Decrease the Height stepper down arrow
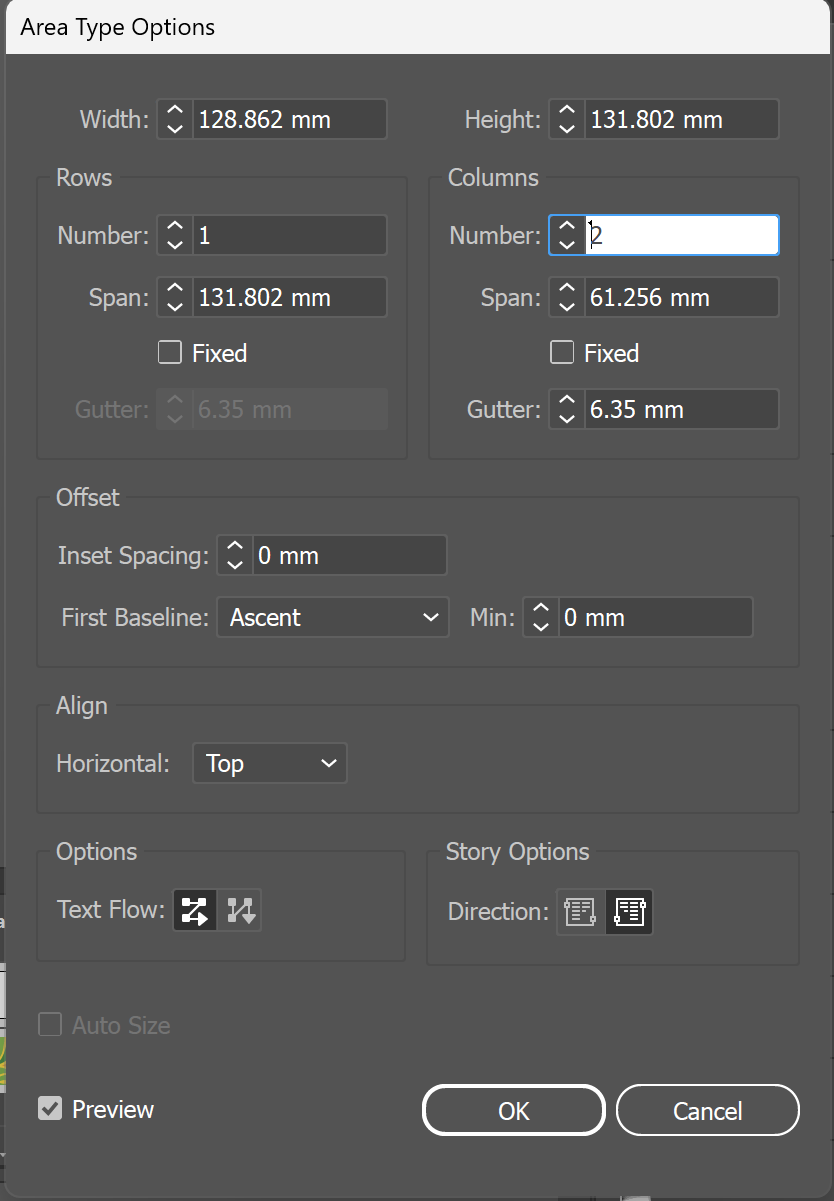This screenshot has height=1201, width=834. (x=567, y=129)
